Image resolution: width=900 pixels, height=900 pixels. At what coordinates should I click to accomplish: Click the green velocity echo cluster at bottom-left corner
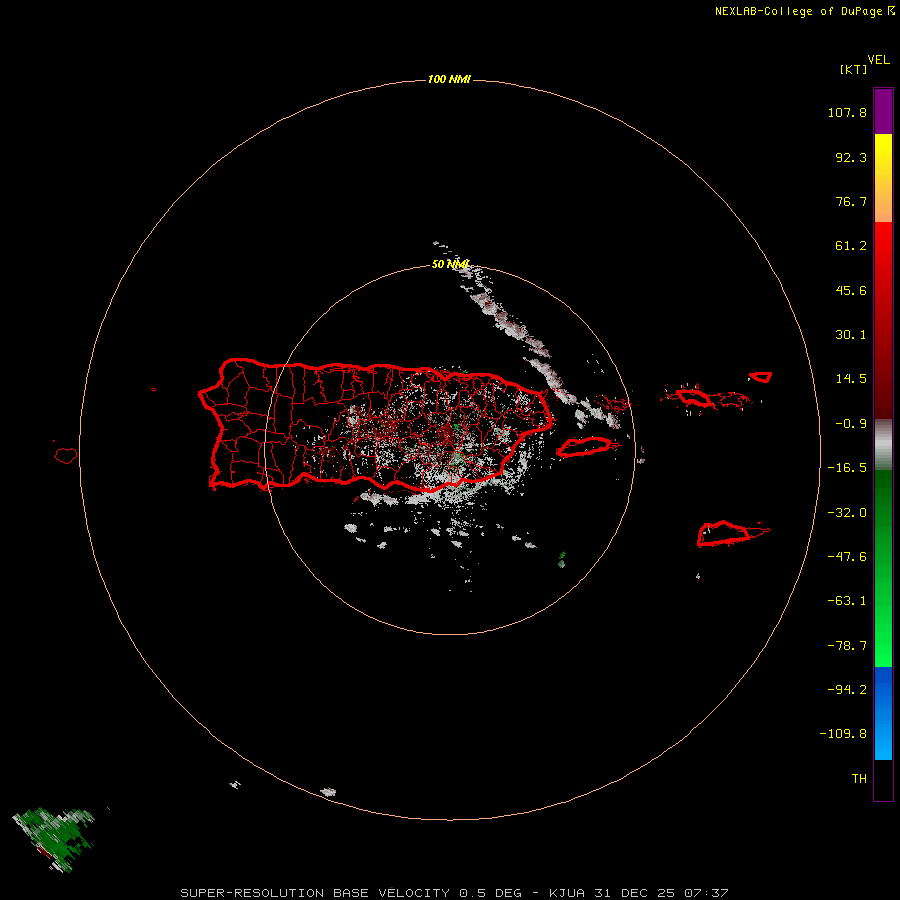pyautogui.click(x=53, y=839)
